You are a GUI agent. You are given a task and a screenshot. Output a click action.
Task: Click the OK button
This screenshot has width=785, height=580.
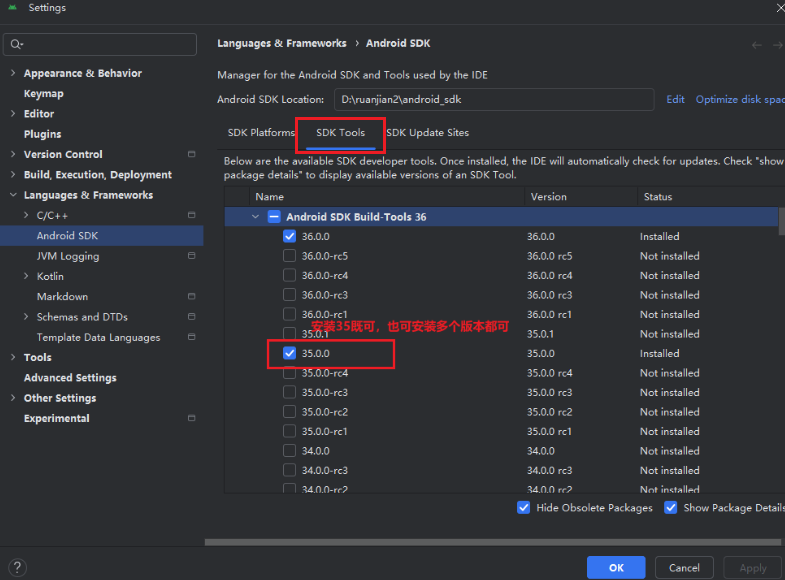[x=616, y=568]
